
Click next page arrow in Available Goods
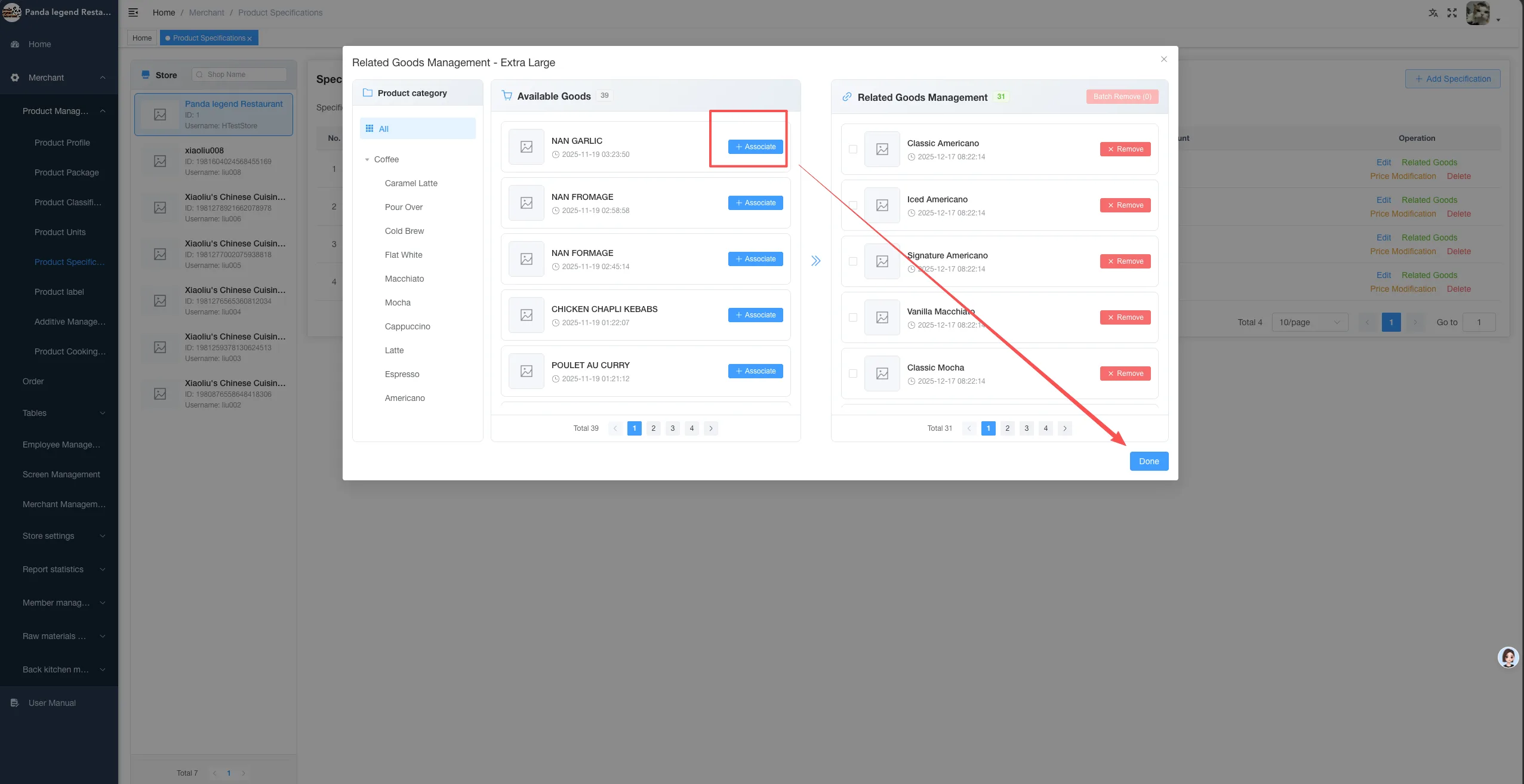[710, 428]
